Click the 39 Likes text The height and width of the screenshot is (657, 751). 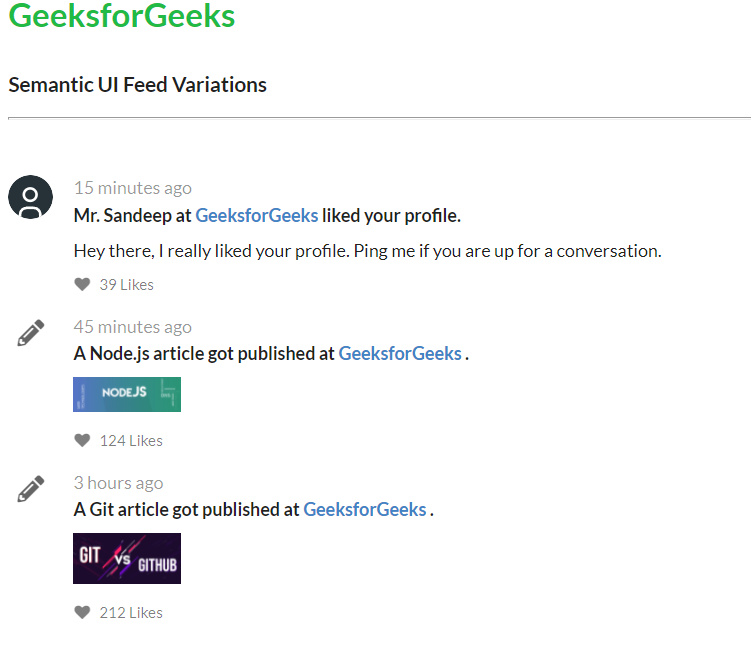click(x=127, y=285)
